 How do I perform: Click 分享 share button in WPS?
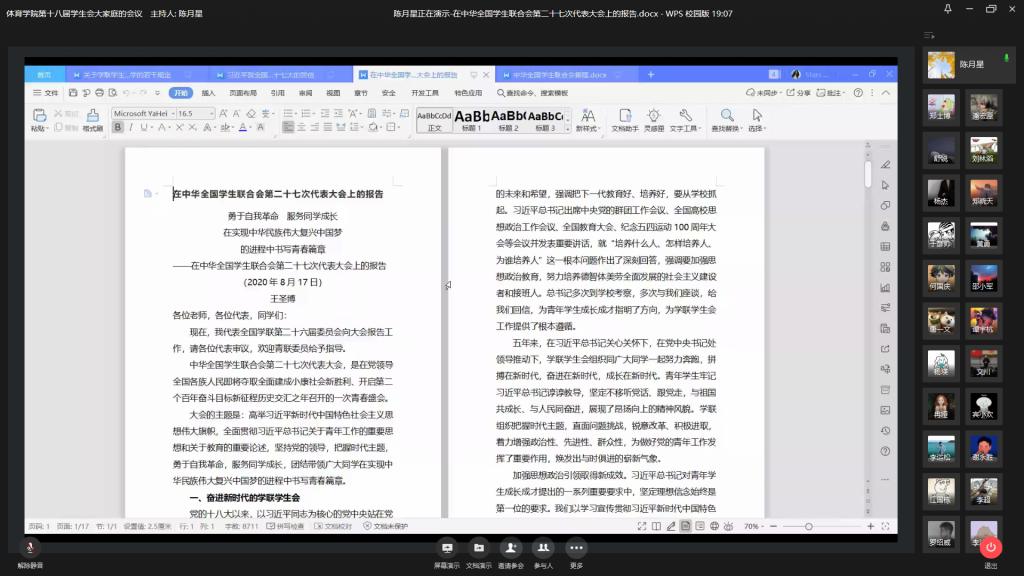tap(799, 93)
